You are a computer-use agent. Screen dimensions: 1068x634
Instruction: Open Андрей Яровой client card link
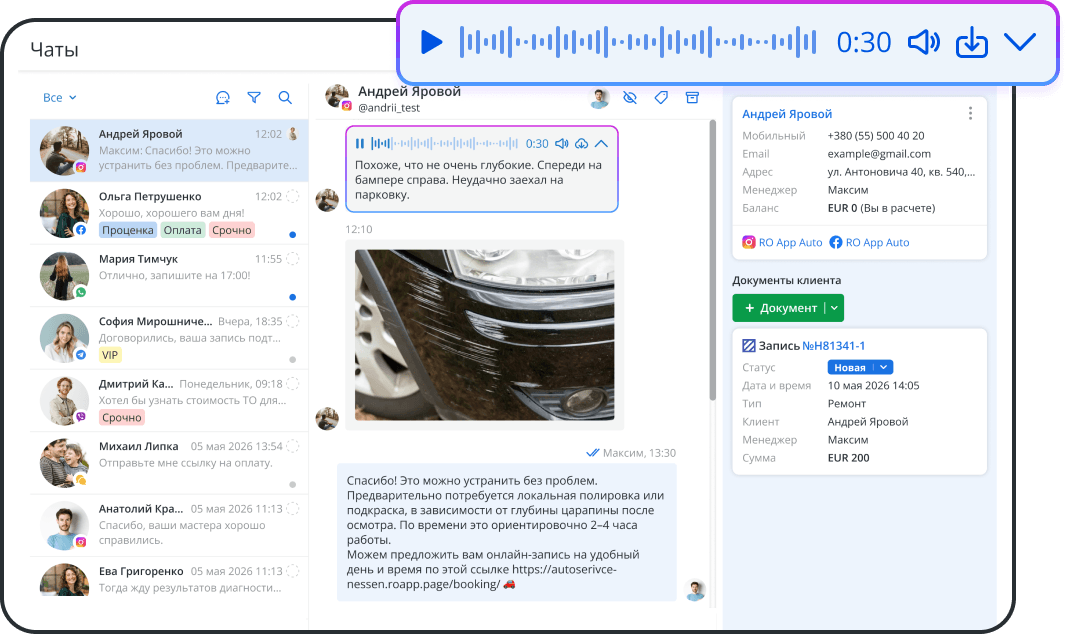tap(787, 114)
